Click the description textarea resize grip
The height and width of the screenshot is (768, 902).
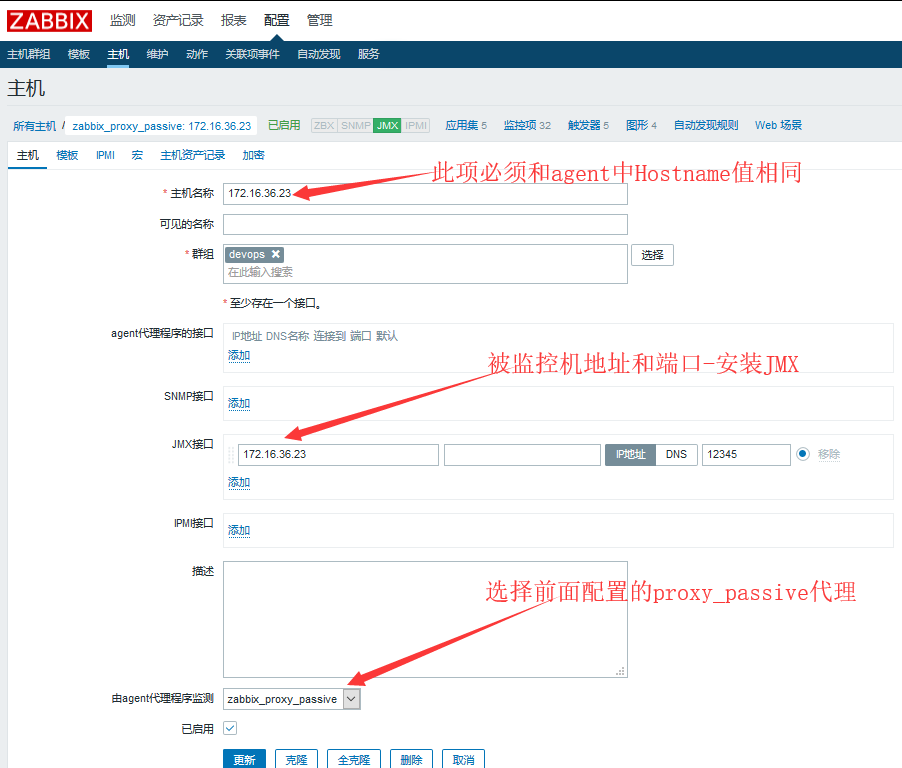[620, 671]
